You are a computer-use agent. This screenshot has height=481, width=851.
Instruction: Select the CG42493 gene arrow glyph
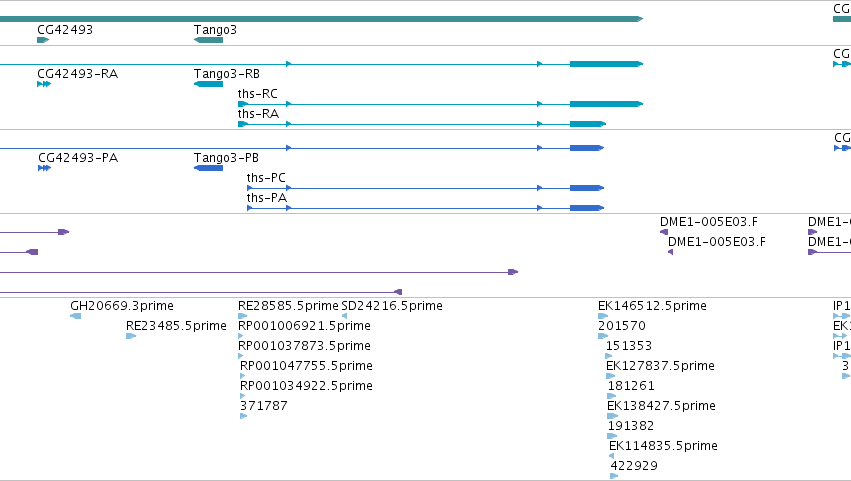pos(43,40)
